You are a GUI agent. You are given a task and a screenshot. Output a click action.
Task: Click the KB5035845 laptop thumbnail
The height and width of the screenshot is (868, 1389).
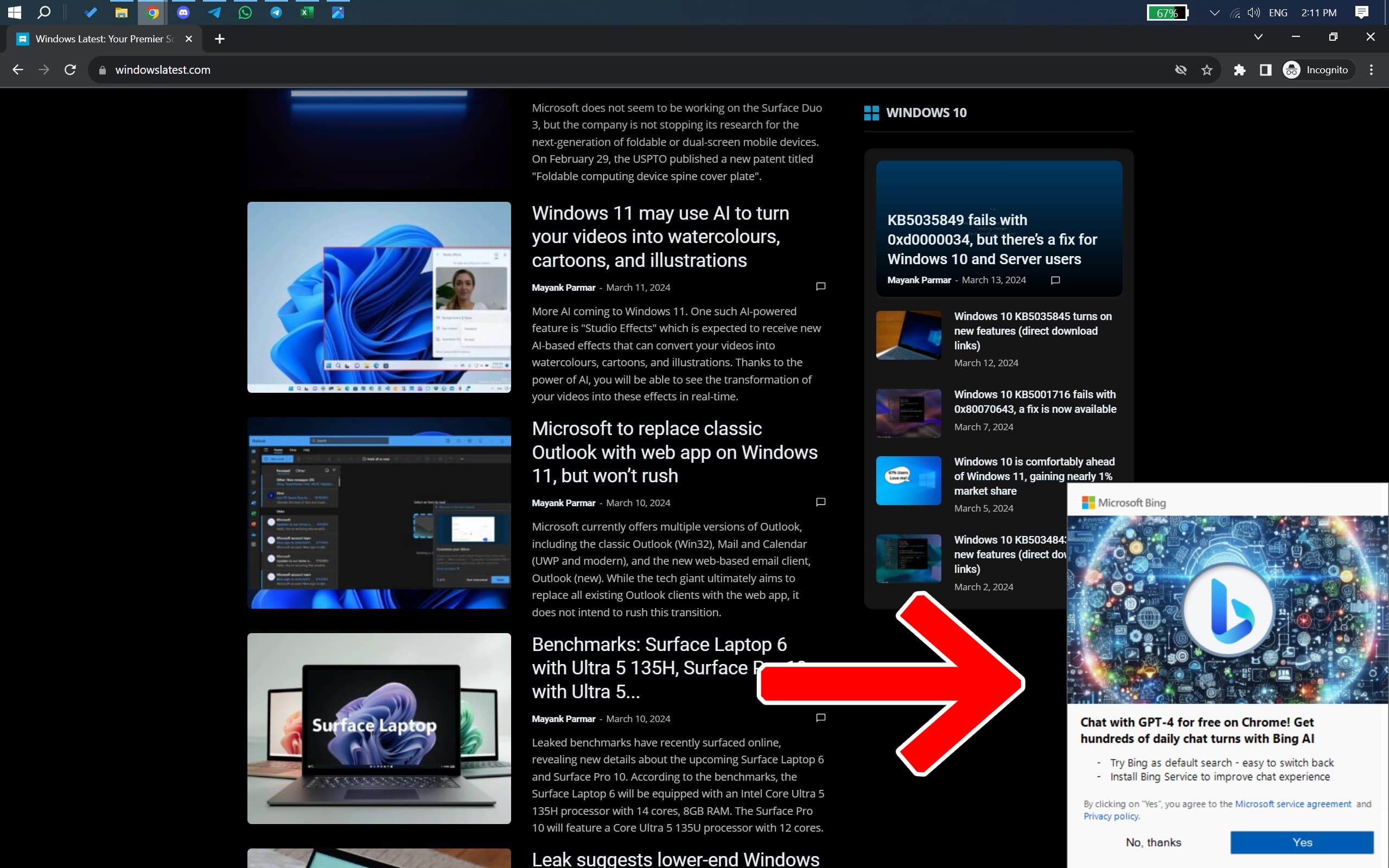[909, 335]
